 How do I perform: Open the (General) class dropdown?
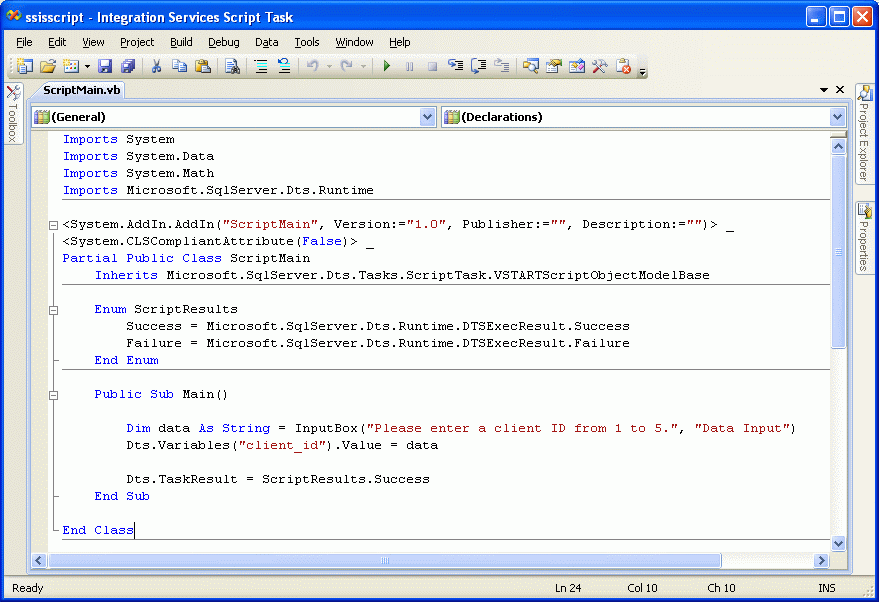click(428, 117)
